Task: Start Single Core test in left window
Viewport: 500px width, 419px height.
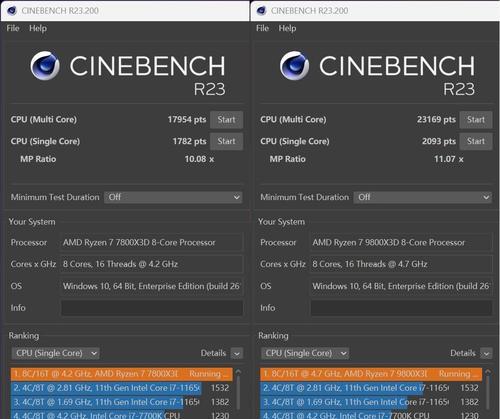Action: 226,141
